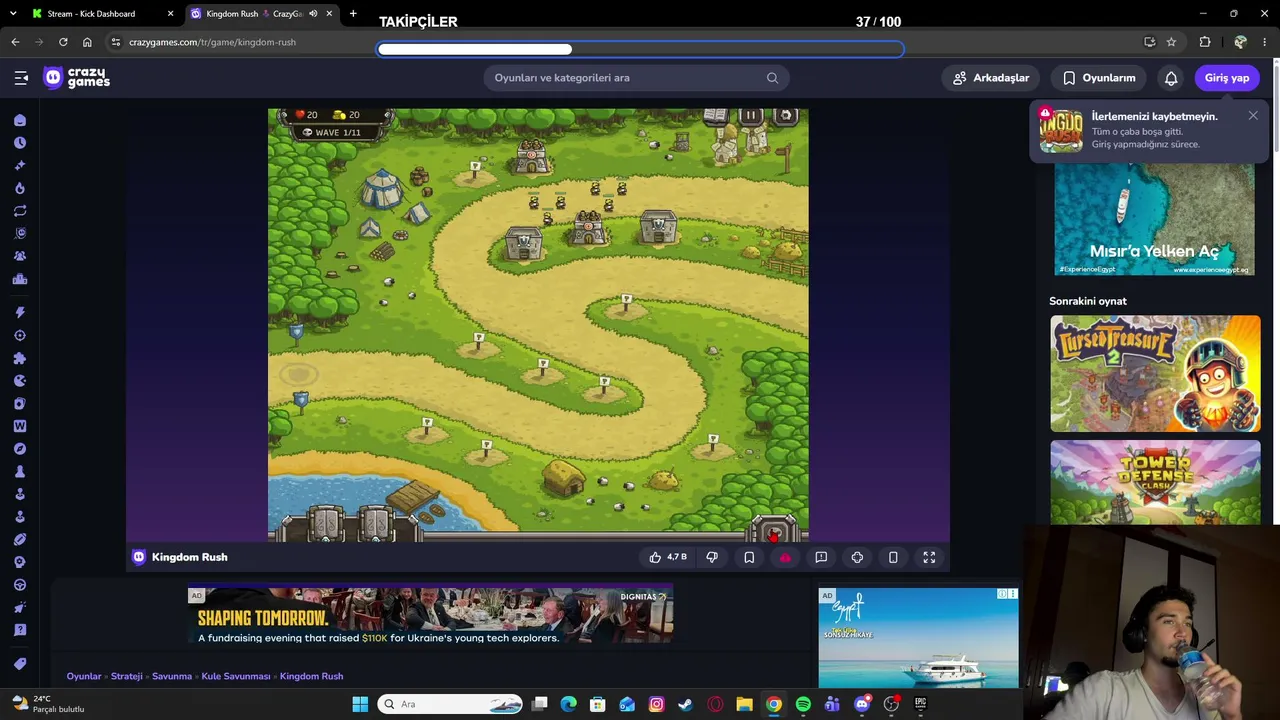Click the Giriş yap login button
Screen dimensions: 1280x720
point(1227,78)
